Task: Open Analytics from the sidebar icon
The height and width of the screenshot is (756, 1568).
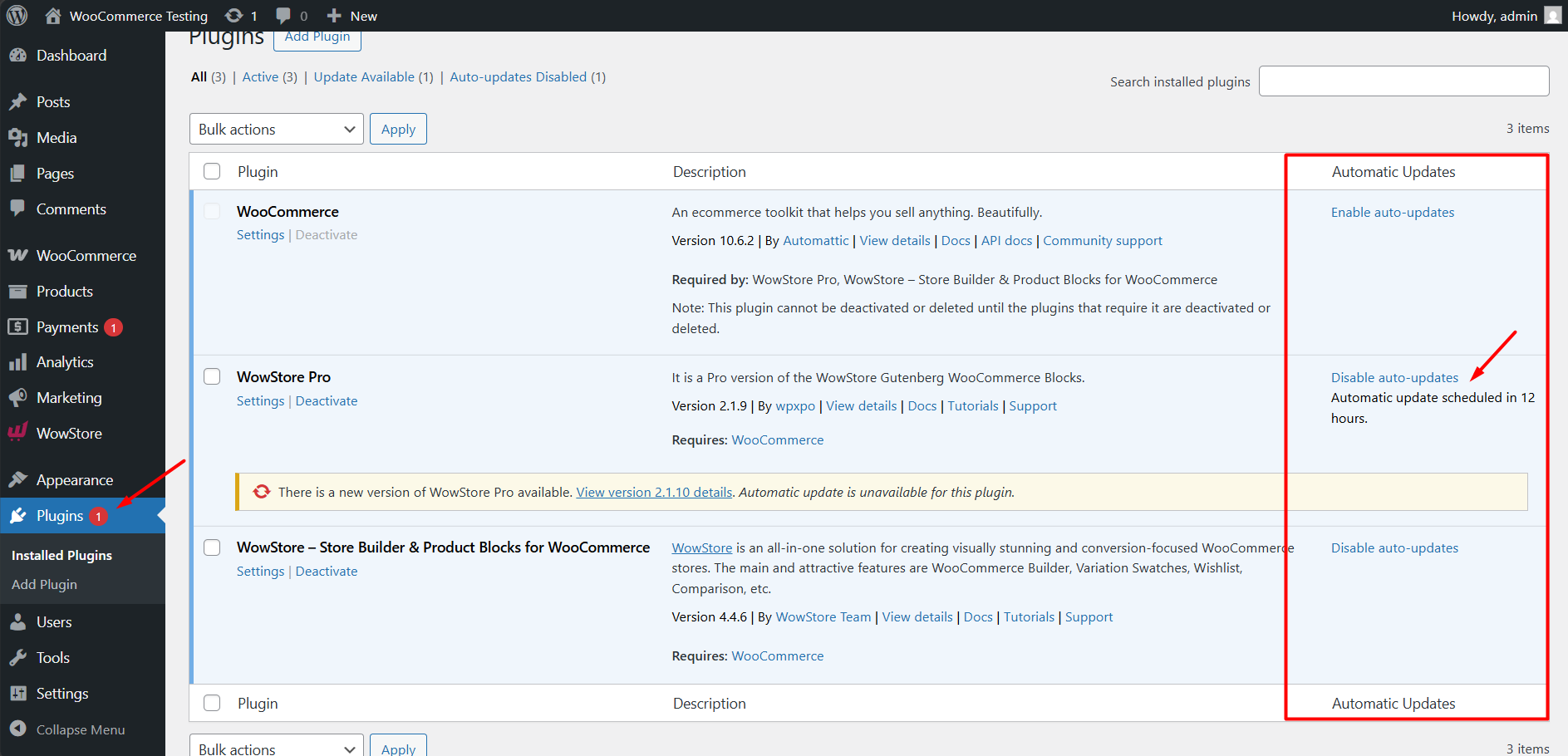Action: click(x=17, y=362)
